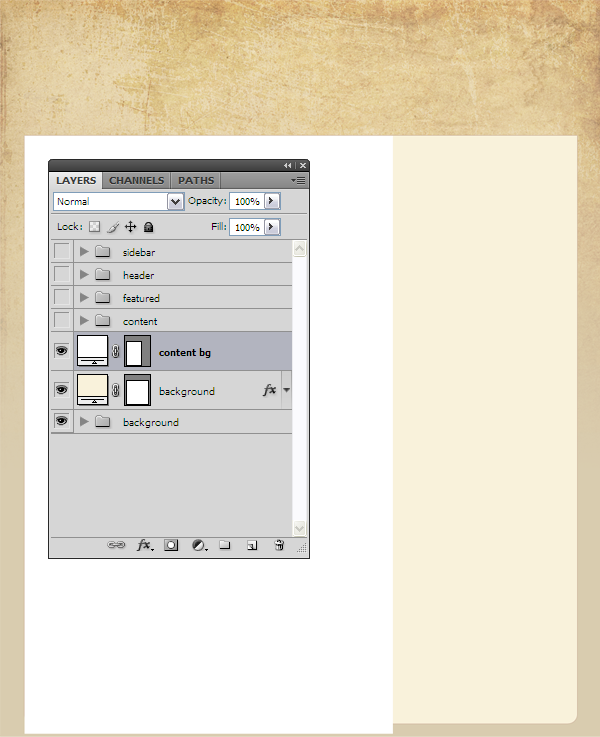Select the 'header' group name
The image size is (600, 737).
tap(138, 275)
